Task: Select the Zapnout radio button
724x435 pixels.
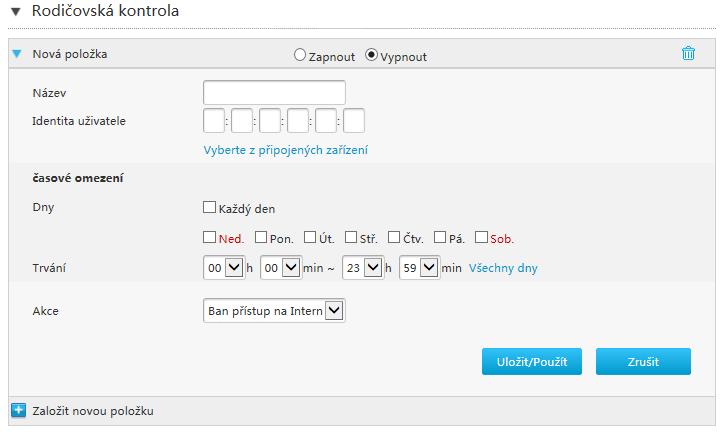Action: [300, 55]
